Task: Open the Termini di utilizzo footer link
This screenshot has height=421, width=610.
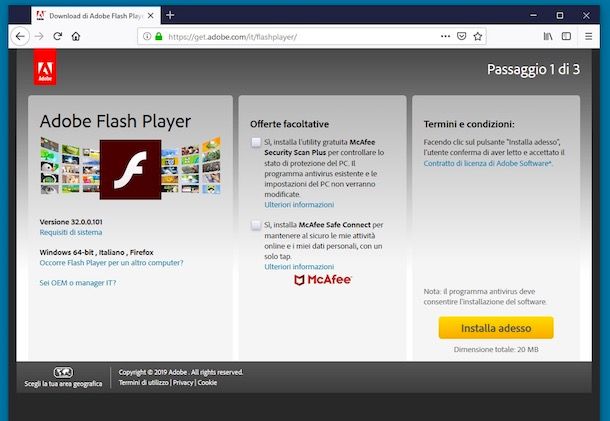Action: pos(144,382)
